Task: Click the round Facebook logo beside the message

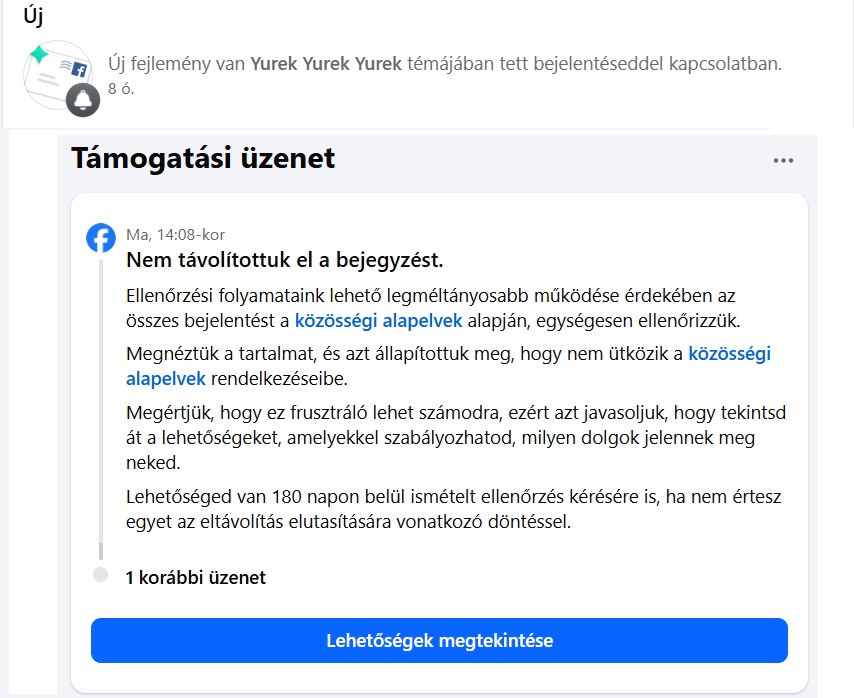Action: 101,238
